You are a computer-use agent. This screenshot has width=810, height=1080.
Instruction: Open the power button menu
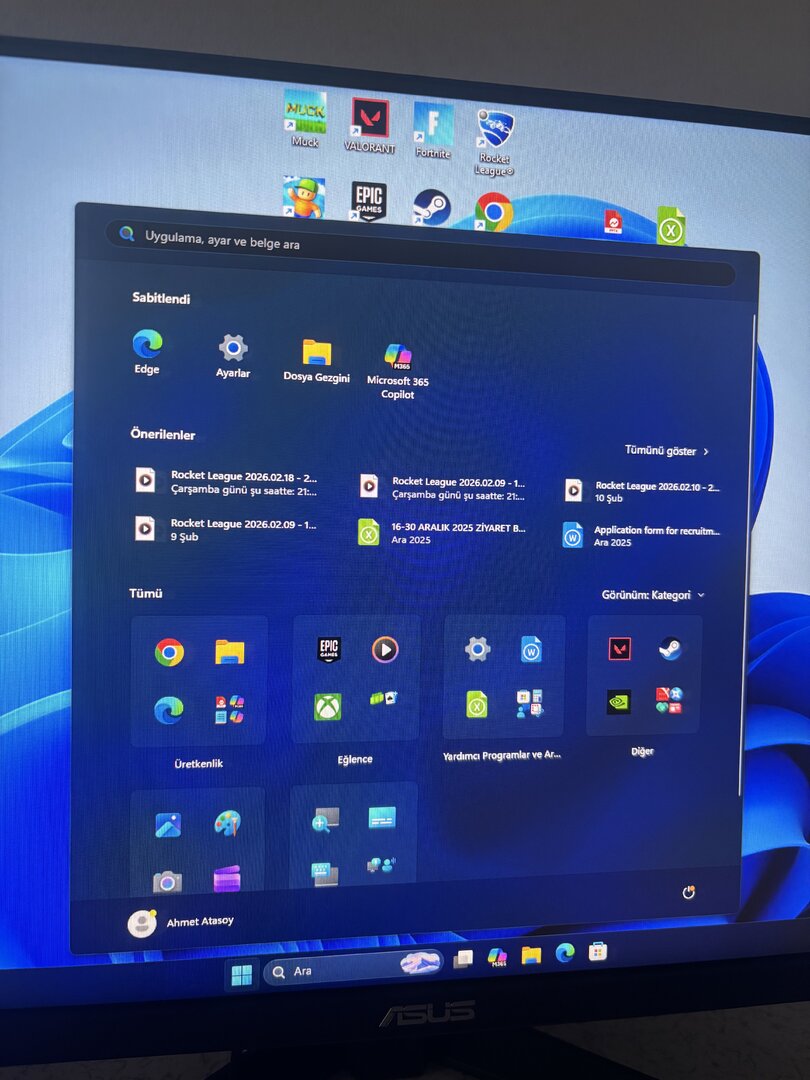point(688,893)
